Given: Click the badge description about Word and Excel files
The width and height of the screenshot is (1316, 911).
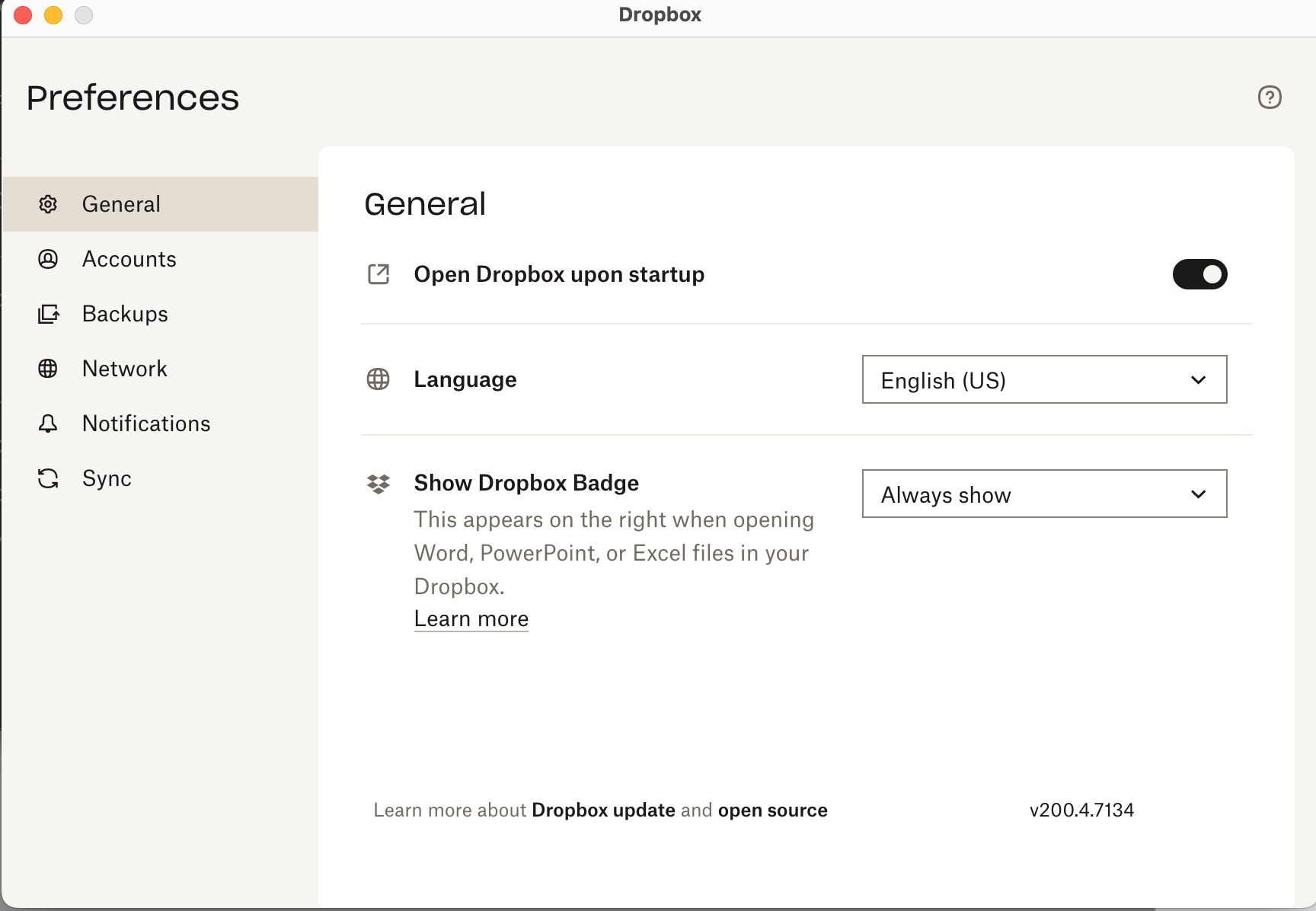Looking at the screenshot, I should (614, 553).
